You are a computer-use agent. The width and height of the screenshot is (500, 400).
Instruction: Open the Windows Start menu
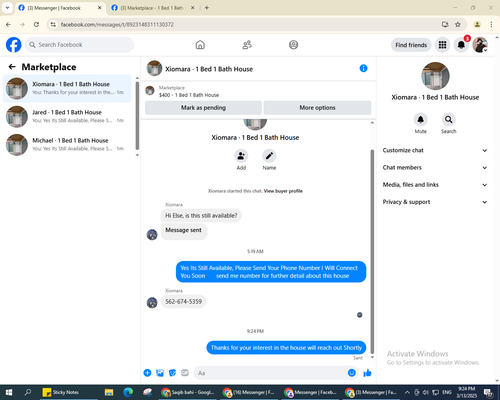point(9,392)
